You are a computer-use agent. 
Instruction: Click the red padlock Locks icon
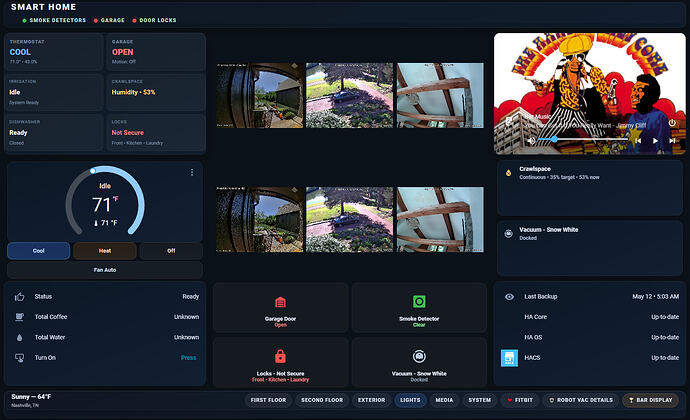(x=280, y=356)
